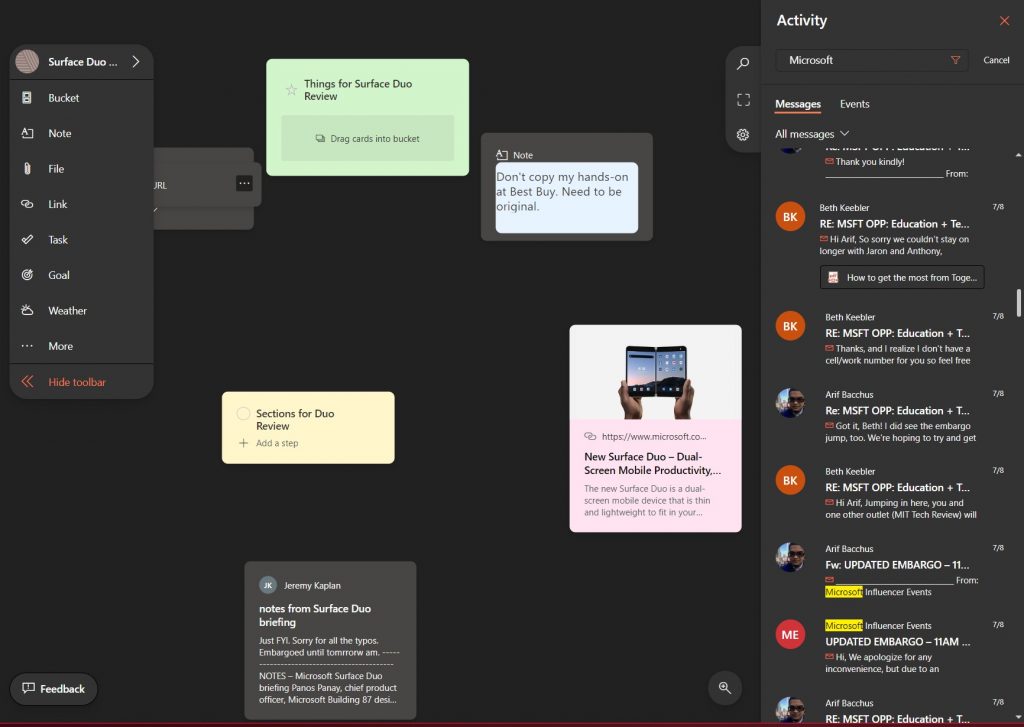This screenshot has width=1024, height=727.
Task: Add a Task from the toolbar
Action: [82, 240]
